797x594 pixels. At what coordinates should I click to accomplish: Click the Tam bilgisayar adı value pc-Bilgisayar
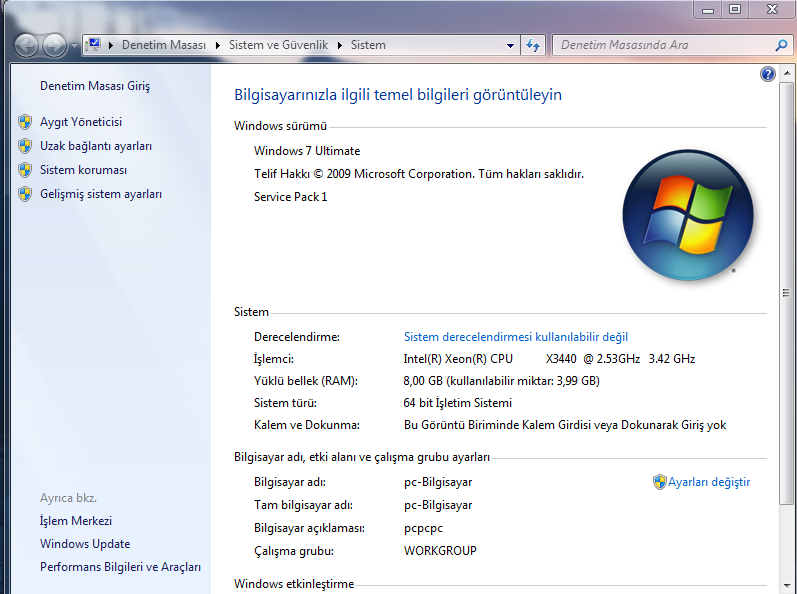tap(438, 505)
